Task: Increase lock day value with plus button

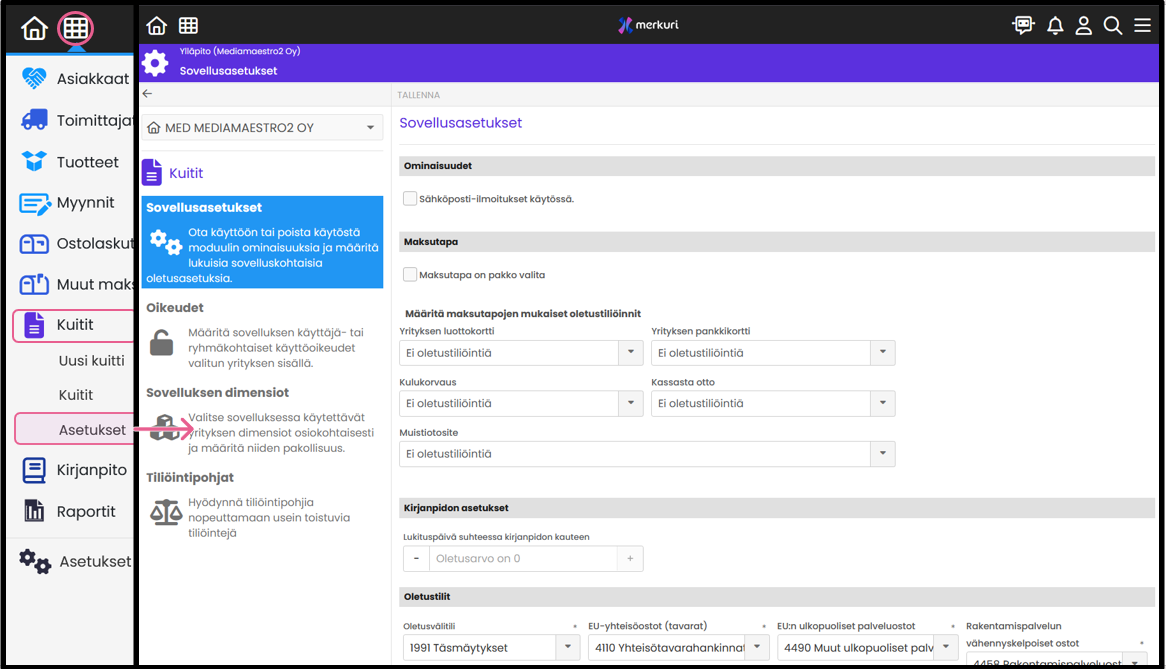Action: pos(630,559)
